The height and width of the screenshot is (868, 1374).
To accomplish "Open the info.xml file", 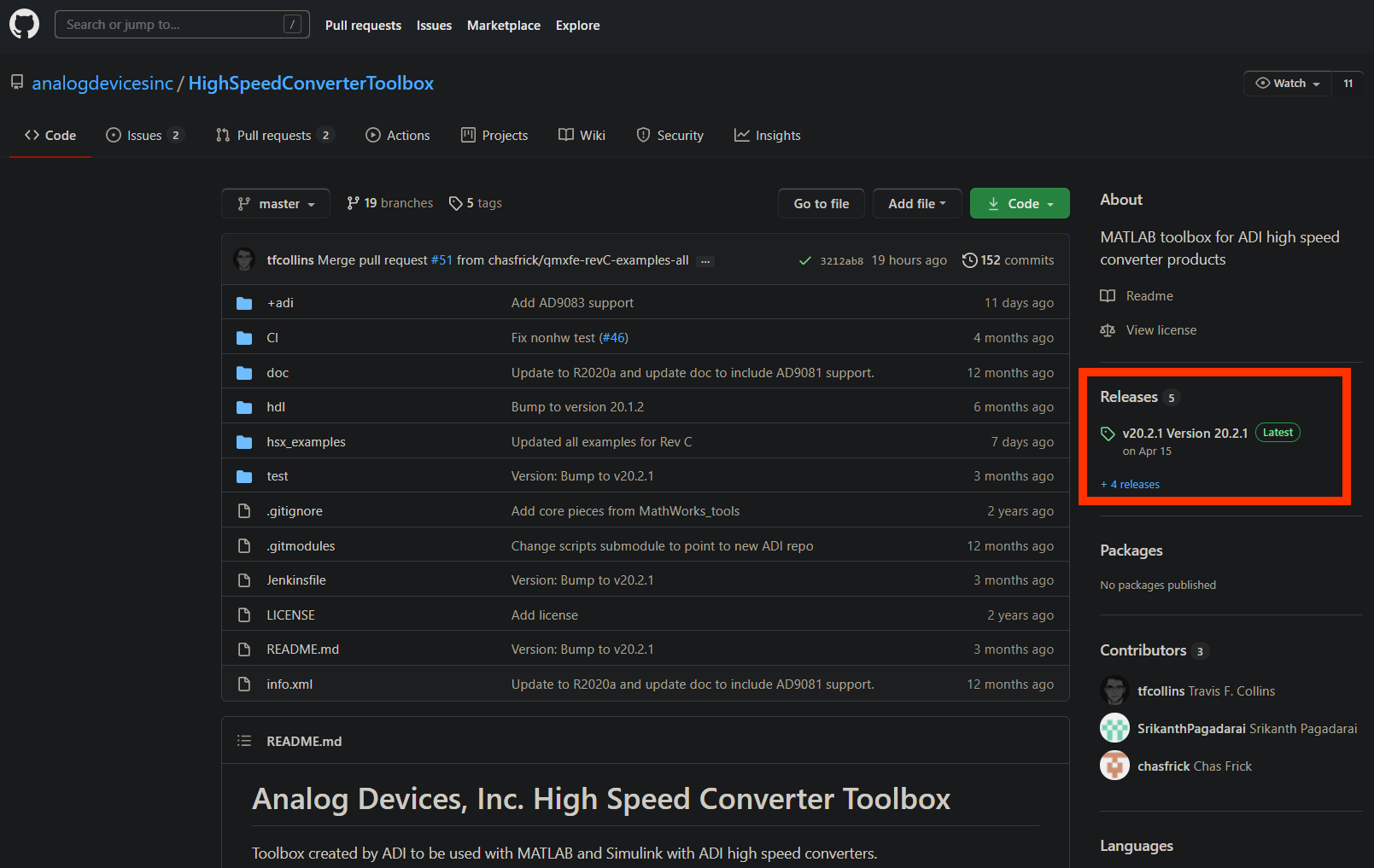I will pyautogui.click(x=289, y=684).
